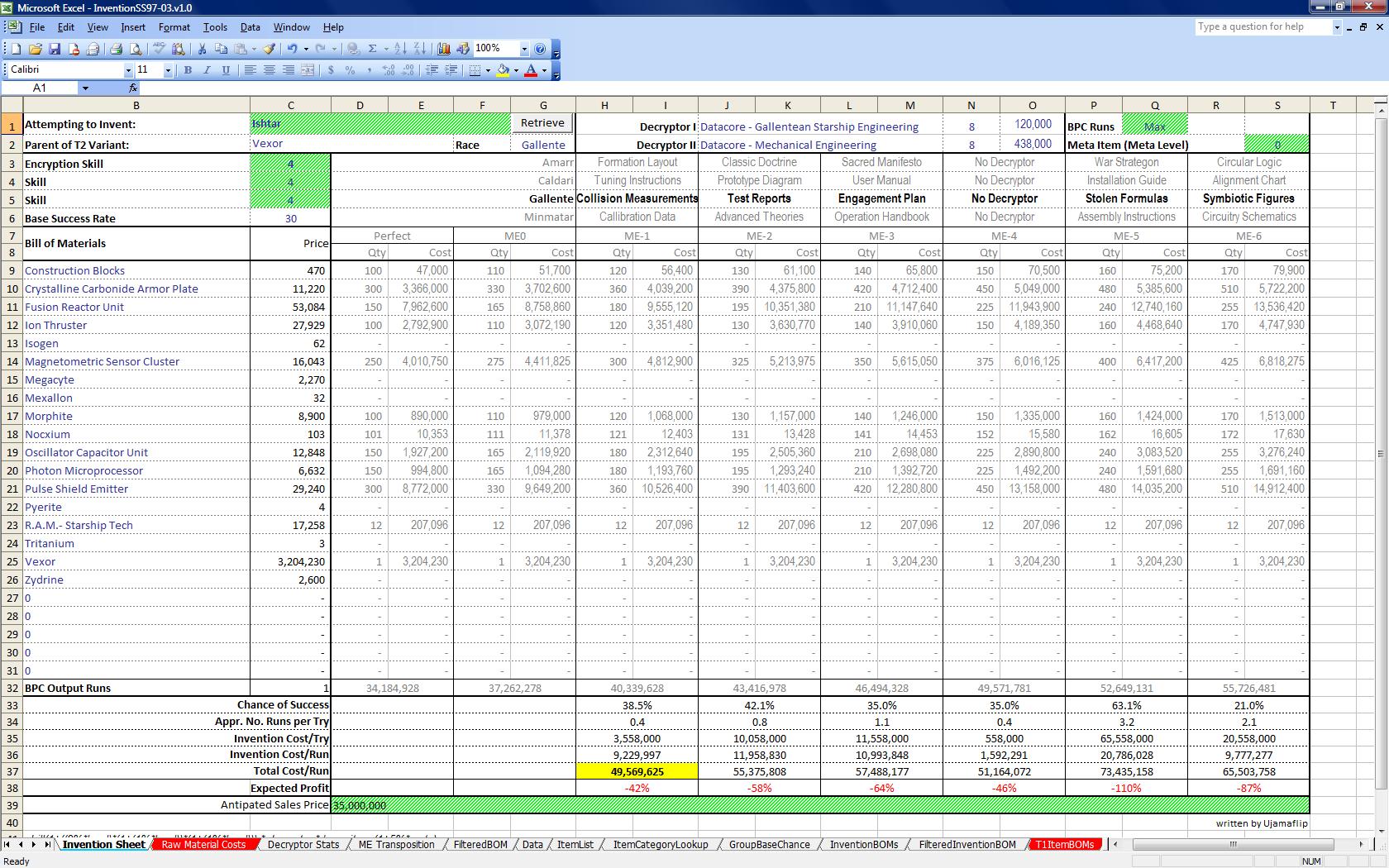Undo the last action

pos(292,49)
